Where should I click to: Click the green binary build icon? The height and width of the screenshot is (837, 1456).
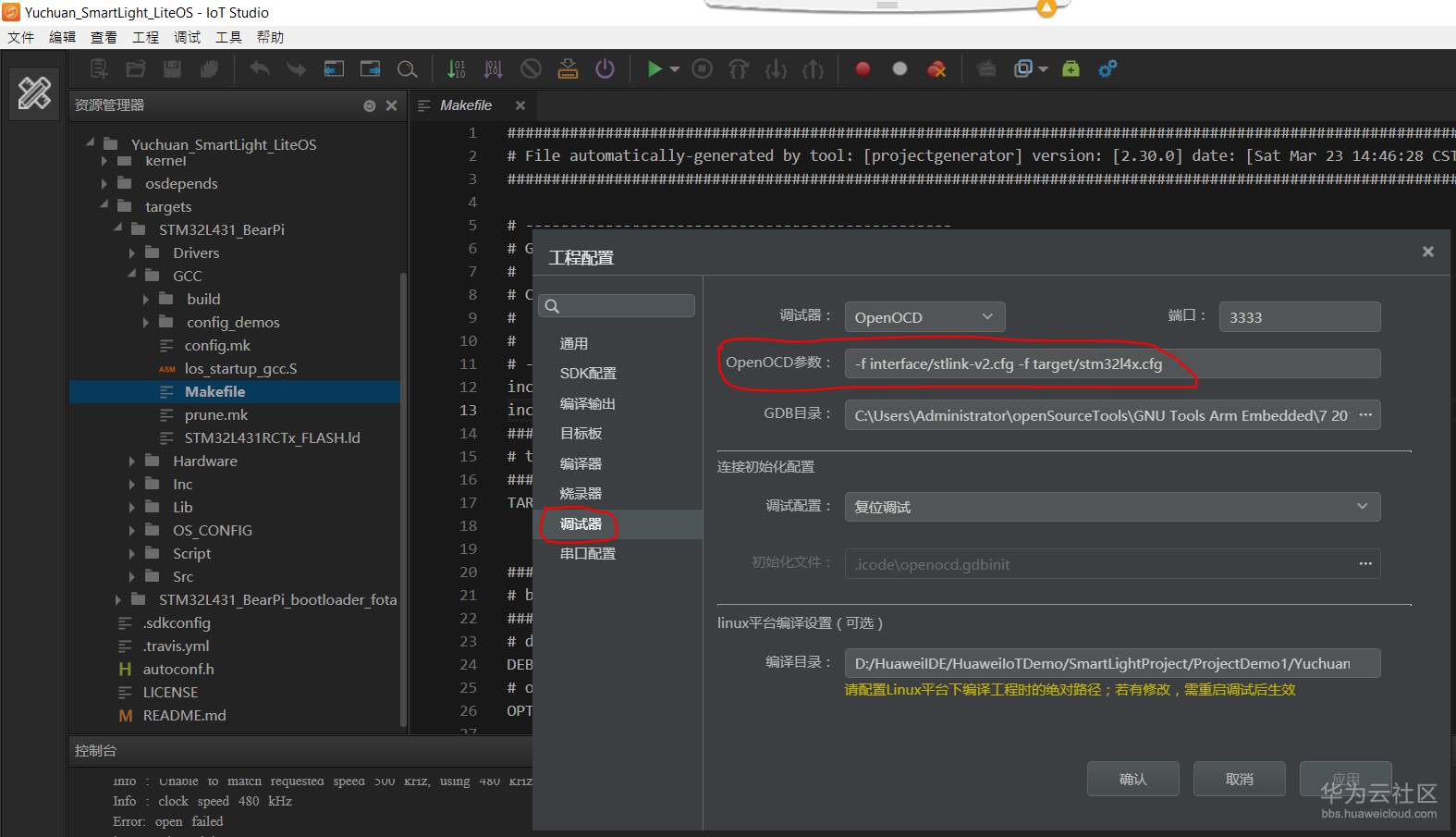coord(457,68)
